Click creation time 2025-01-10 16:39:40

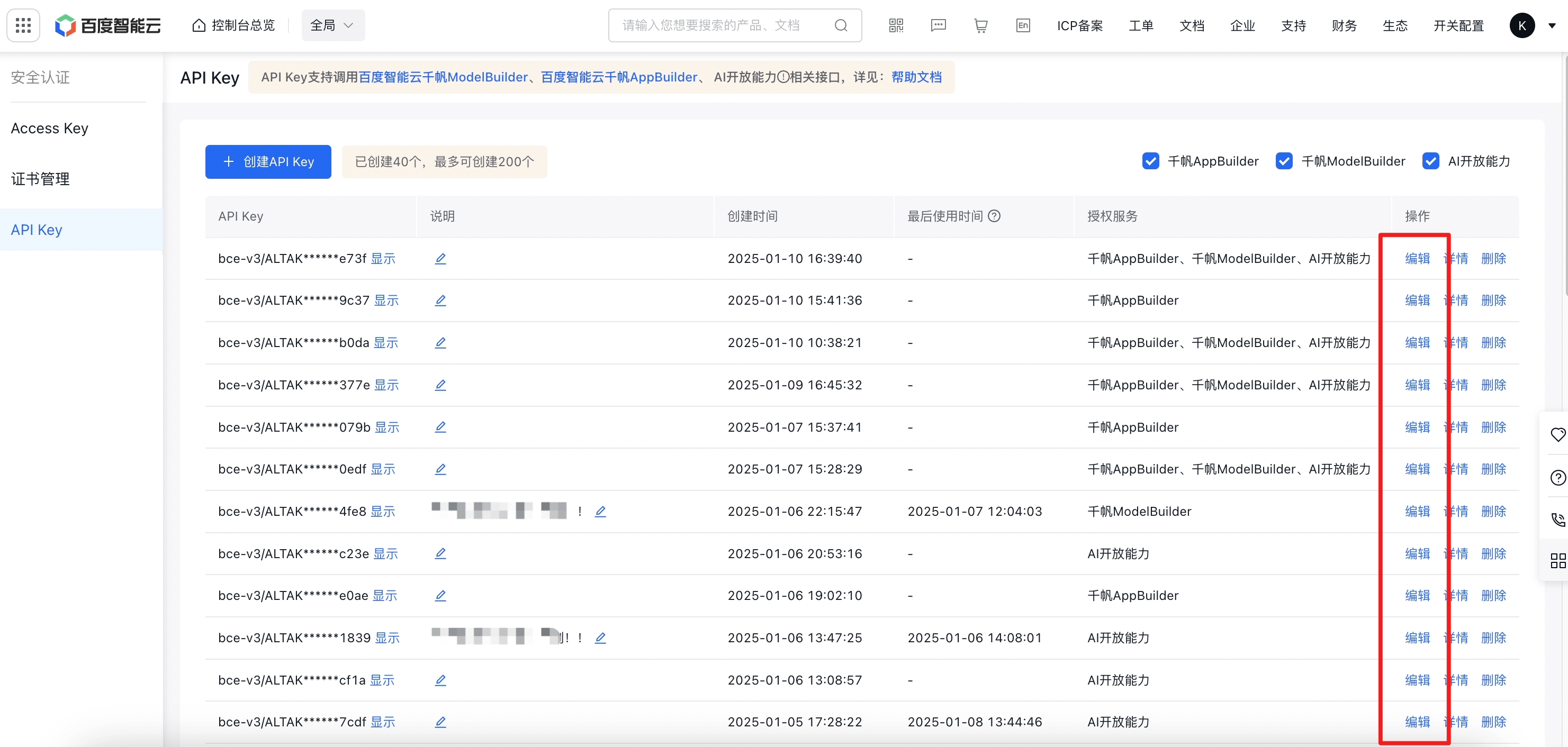pyautogui.click(x=795, y=259)
